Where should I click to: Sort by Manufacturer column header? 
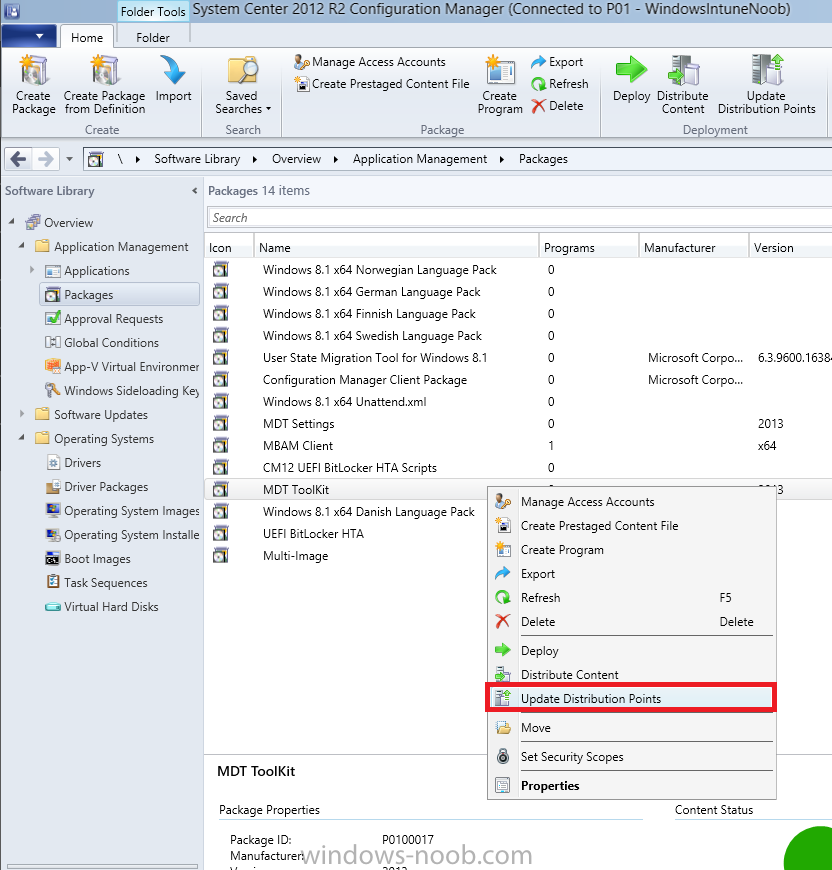[693, 247]
